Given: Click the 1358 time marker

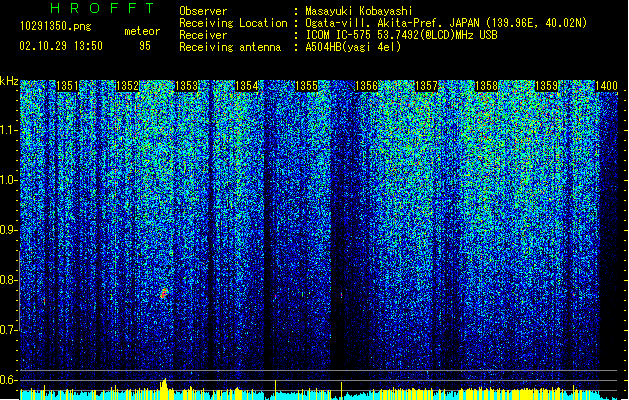Looking at the screenshot, I should pos(487,86).
